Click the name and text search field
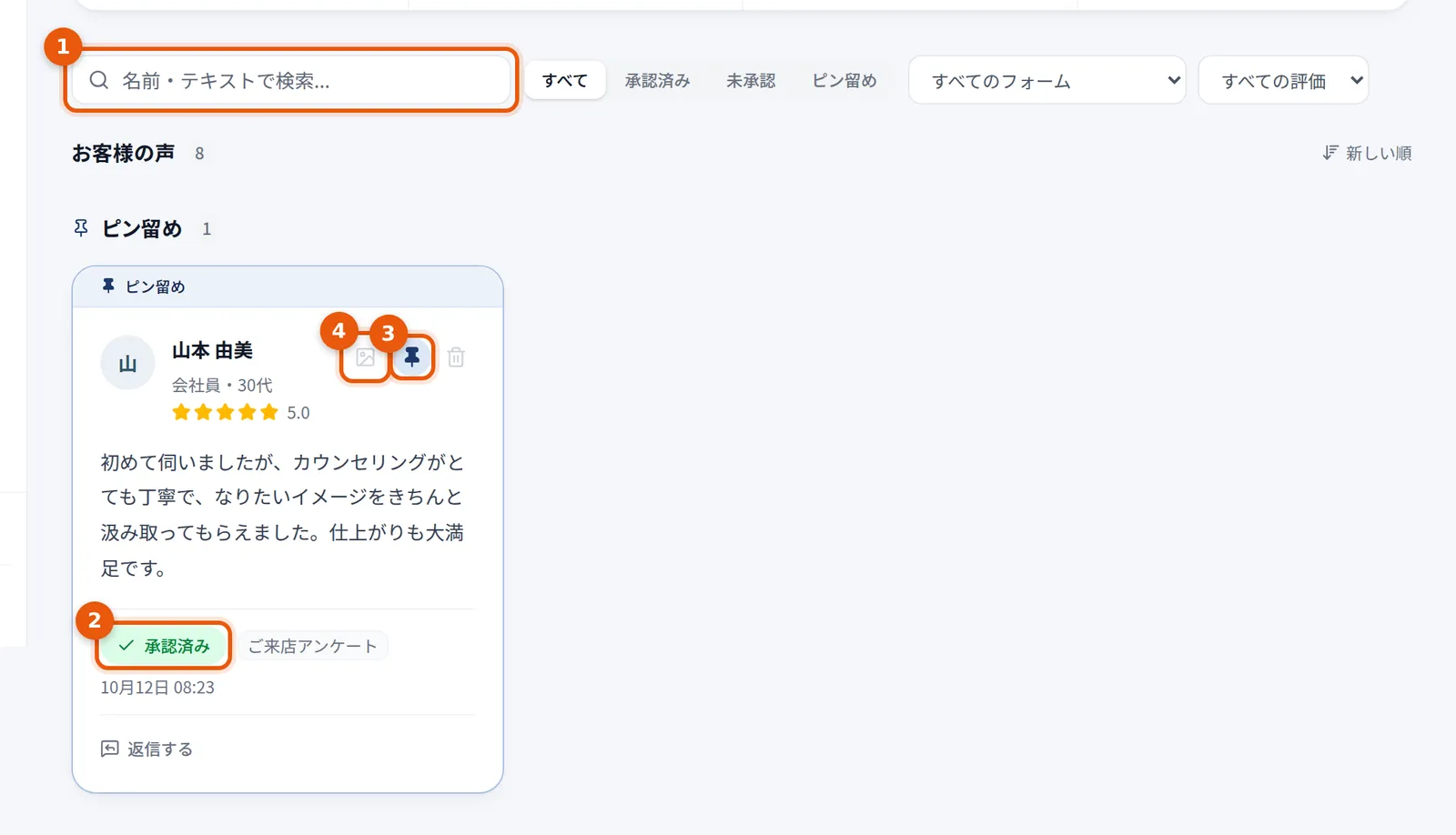Screen dimensions: 1456x835 pyautogui.click(x=291, y=81)
